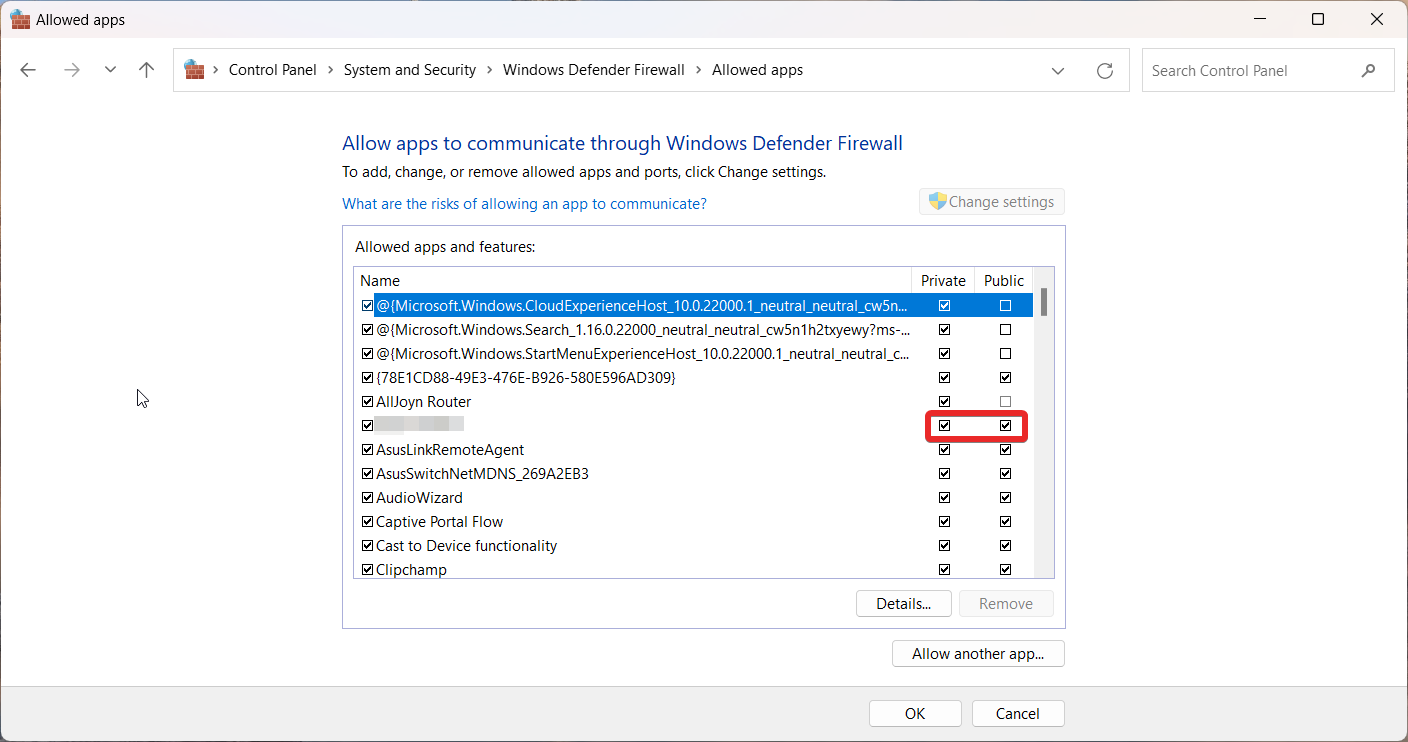Select the StartMenuExperienceHost row name
1408x742 pixels.
tap(643, 354)
